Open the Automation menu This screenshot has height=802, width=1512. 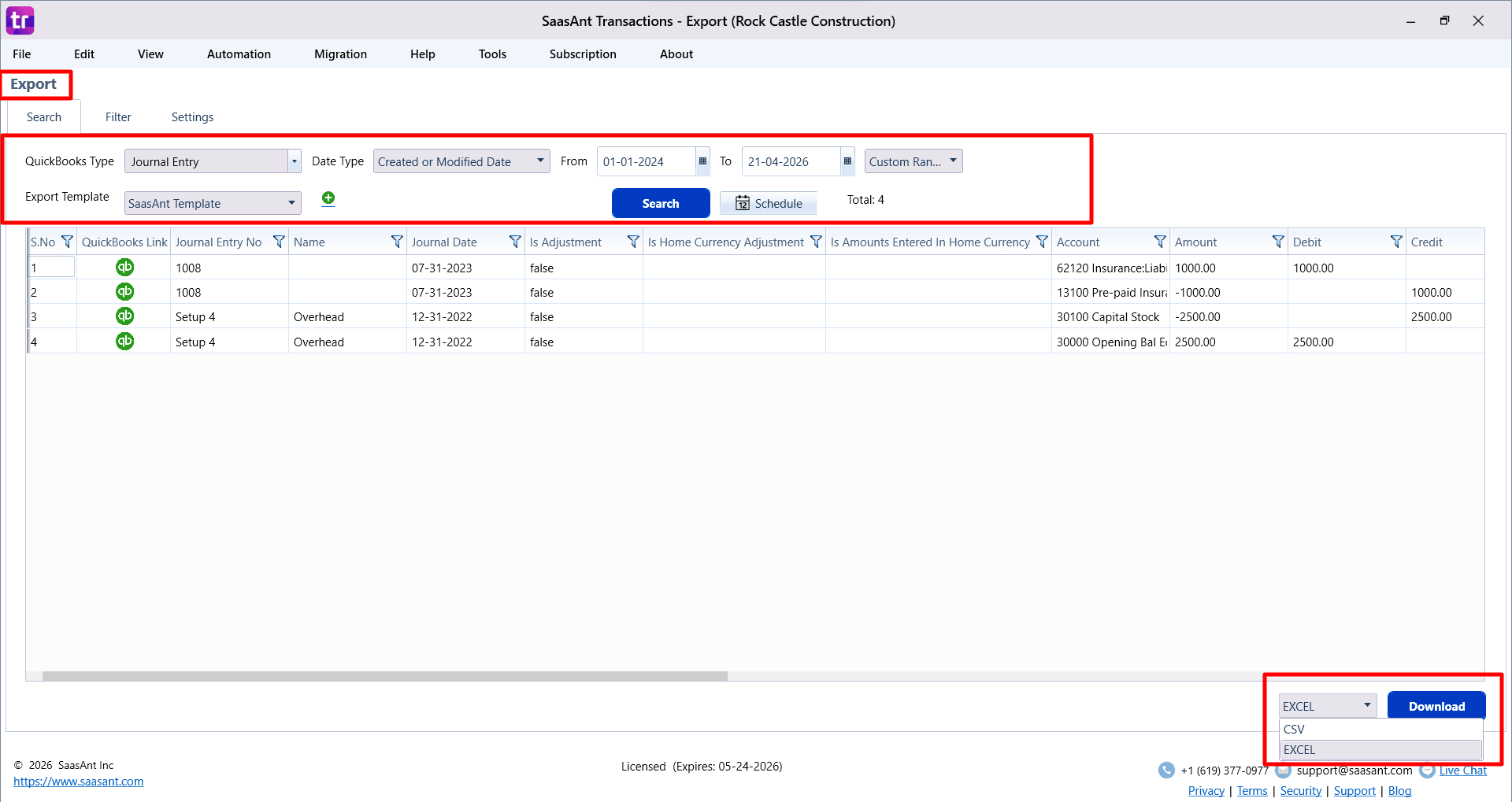239,54
